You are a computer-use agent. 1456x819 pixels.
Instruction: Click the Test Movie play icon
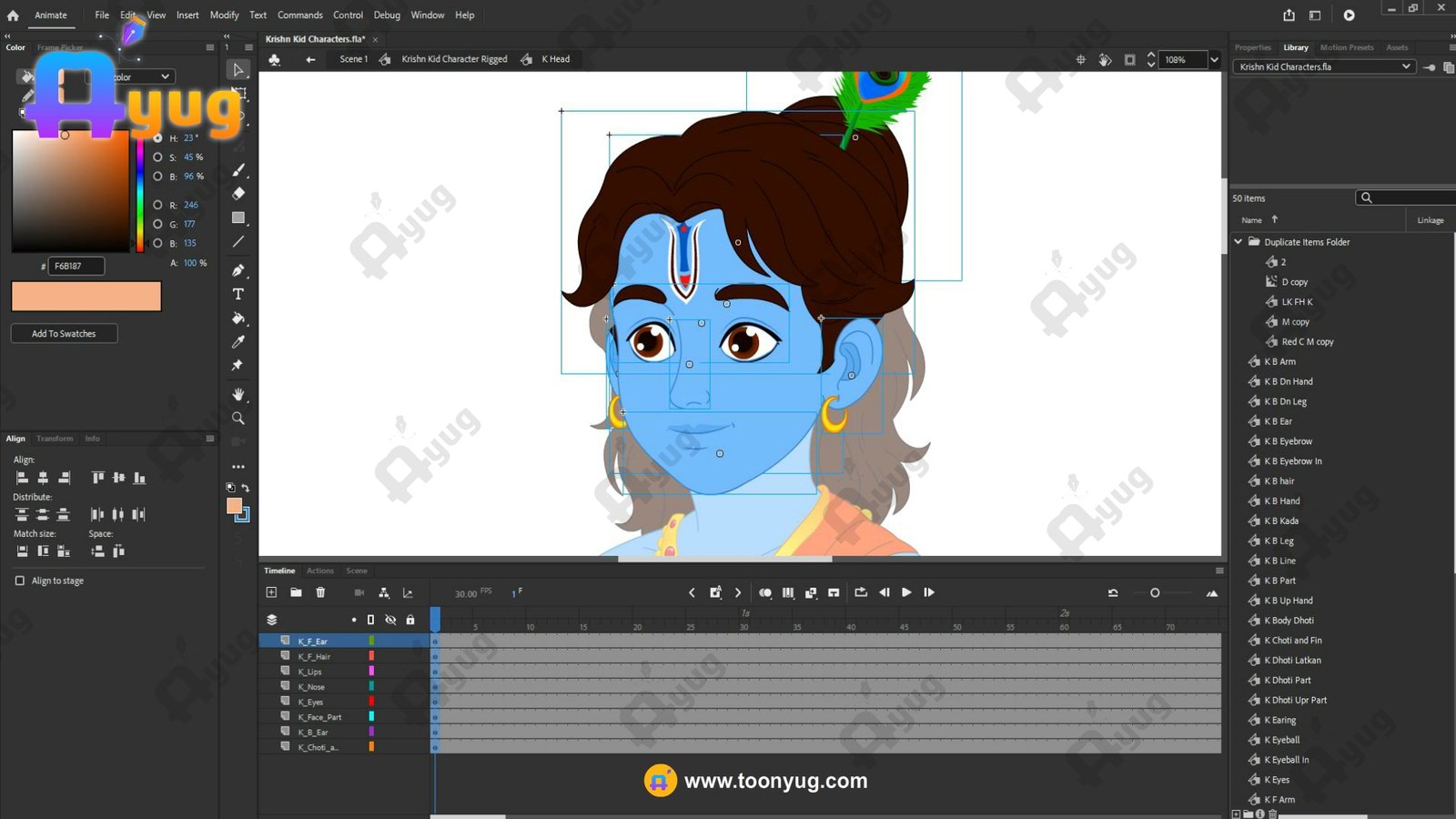pyautogui.click(x=1349, y=15)
